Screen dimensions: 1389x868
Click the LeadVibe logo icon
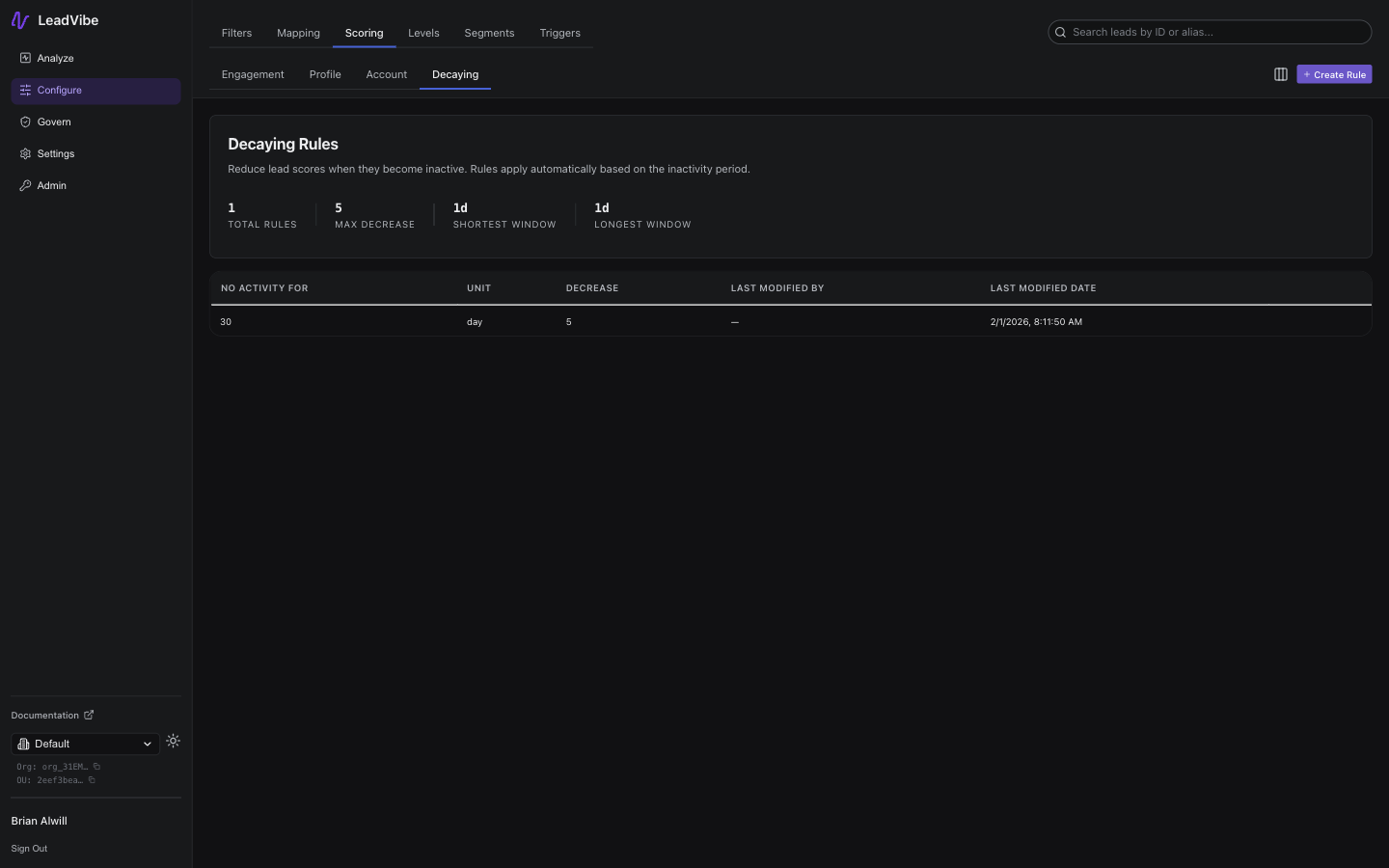pyautogui.click(x=20, y=19)
